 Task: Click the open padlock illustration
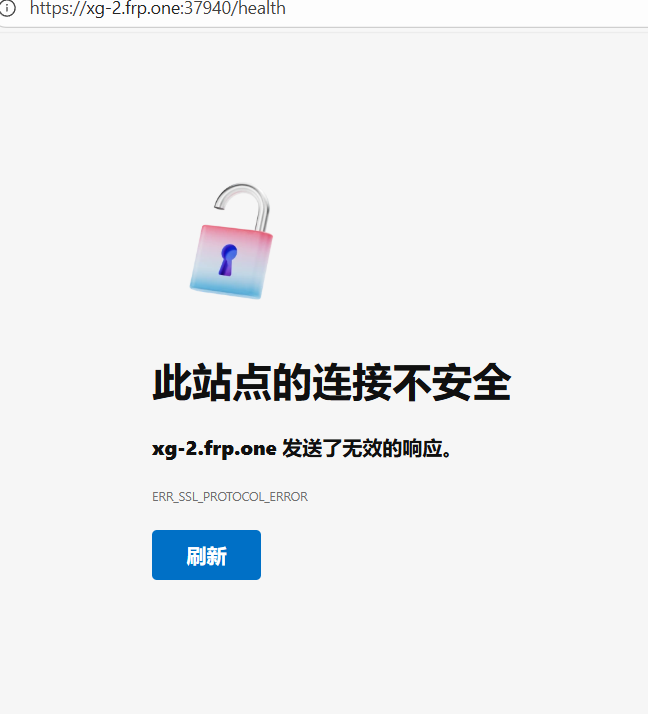[x=231, y=241]
